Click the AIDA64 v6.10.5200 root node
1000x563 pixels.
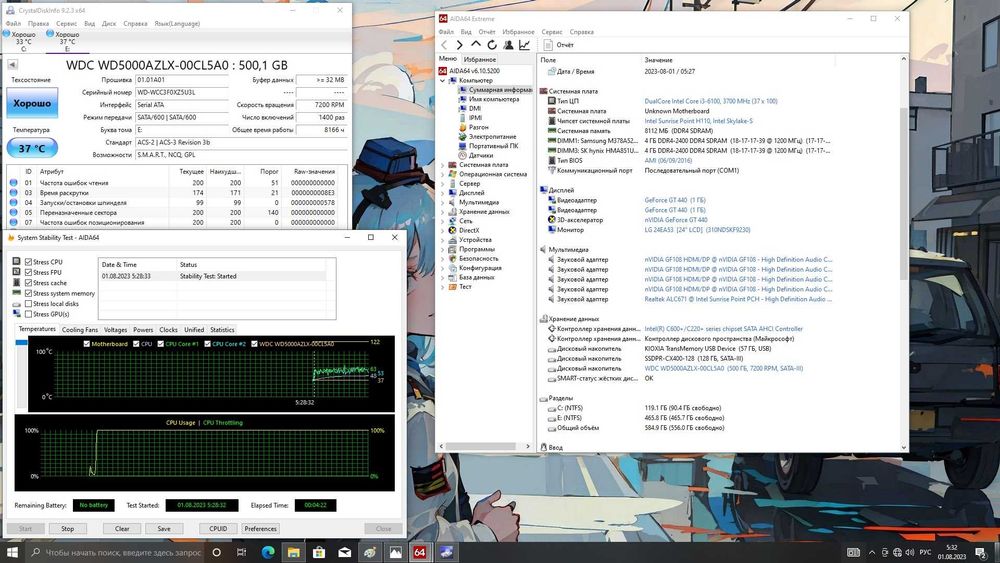click(x=474, y=71)
